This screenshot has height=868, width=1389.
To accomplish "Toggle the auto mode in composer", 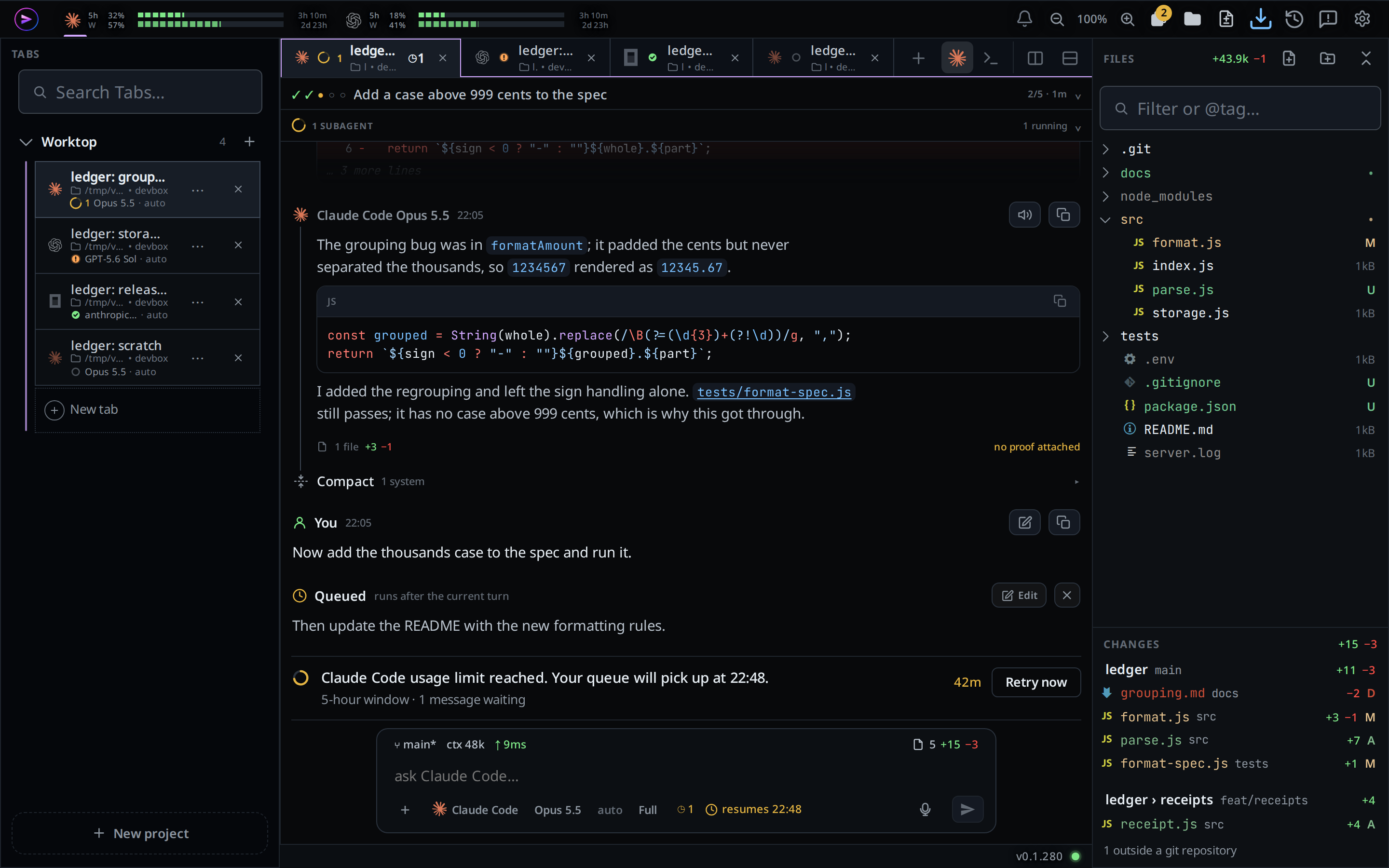I will pos(610,810).
